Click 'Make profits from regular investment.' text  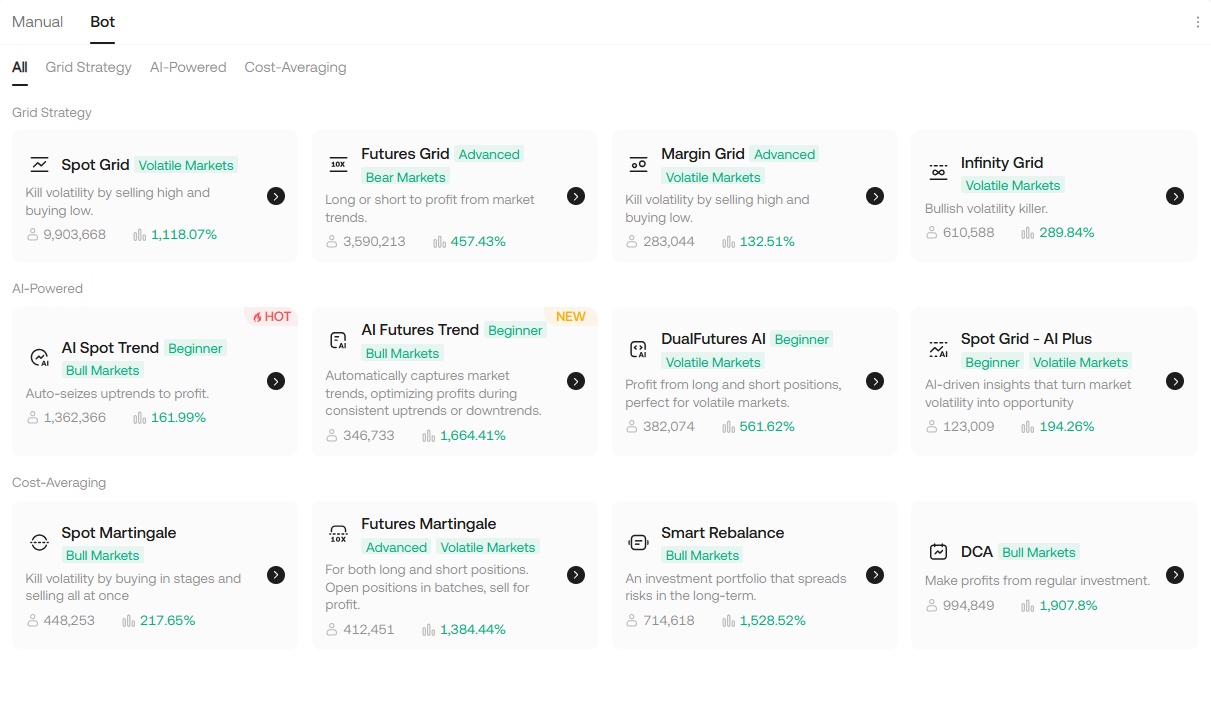coord(1038,580)
